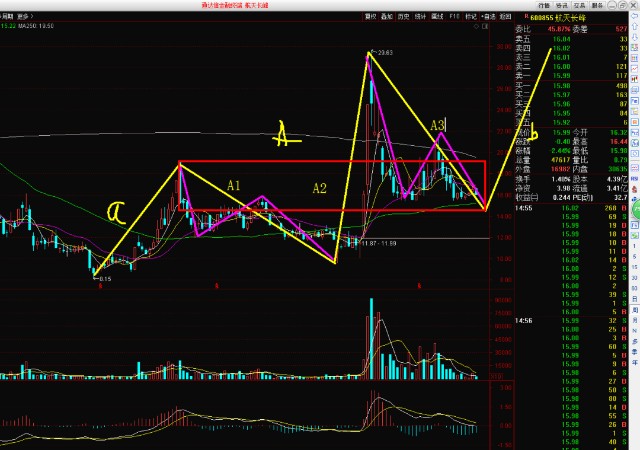Select the 季 quarterly period in sidebar

coord(635,352)
